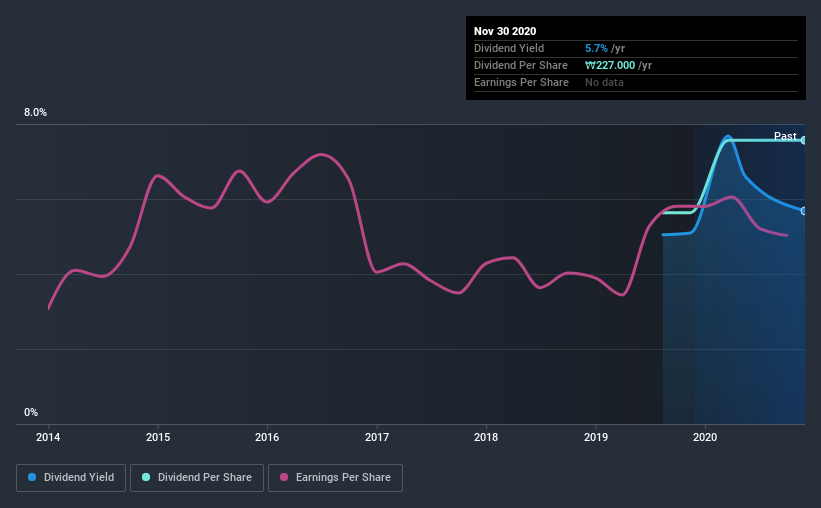The width and height of the screenshot is (821, 508).
Task: Toggle the Dividend Yield legend button
Action: [71, 478]
